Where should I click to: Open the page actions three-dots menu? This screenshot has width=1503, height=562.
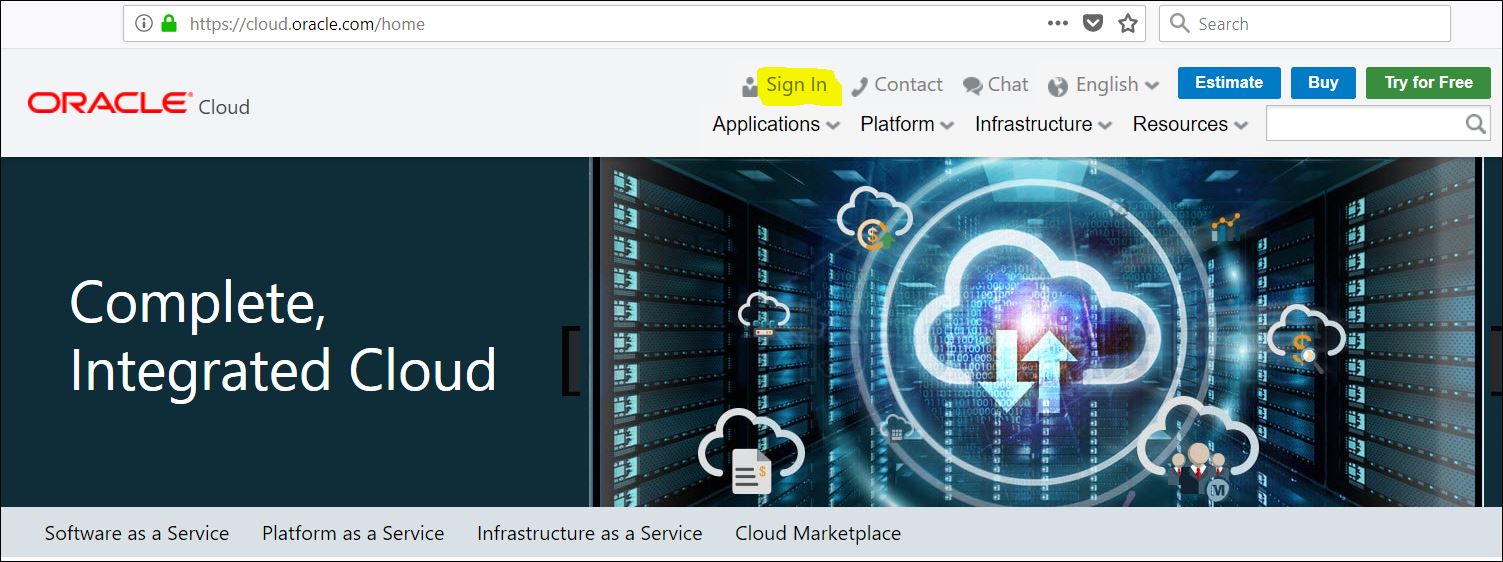(1058, 24)
